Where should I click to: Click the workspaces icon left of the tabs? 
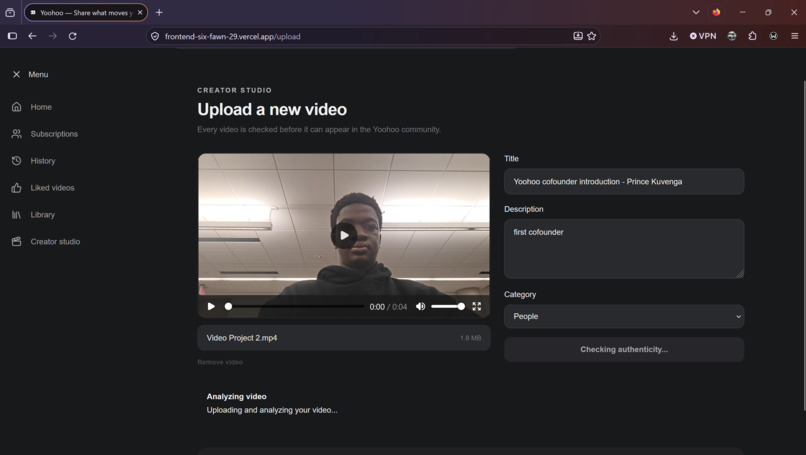pos(10,12)
